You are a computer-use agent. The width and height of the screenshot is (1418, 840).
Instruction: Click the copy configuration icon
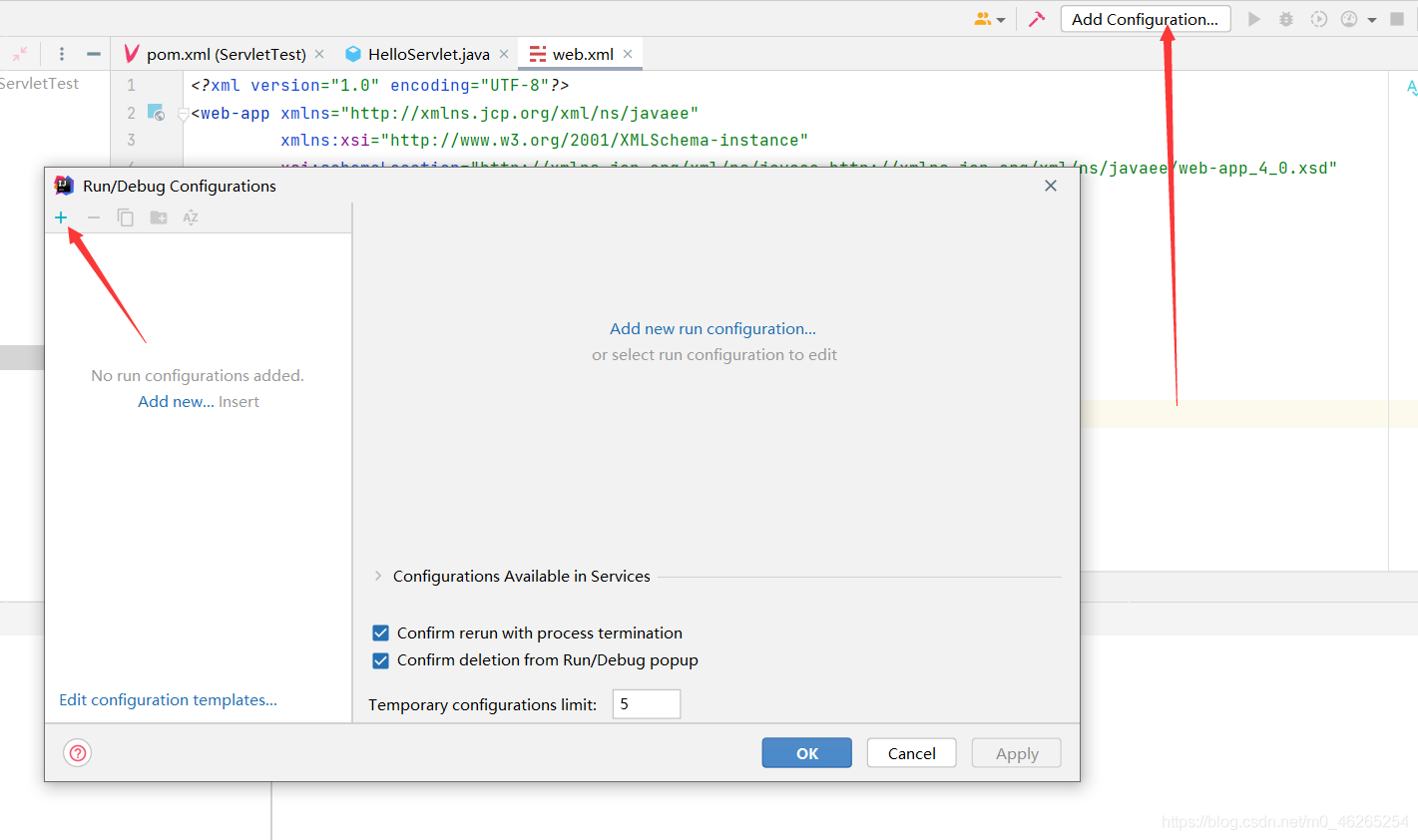click(126, 217)
